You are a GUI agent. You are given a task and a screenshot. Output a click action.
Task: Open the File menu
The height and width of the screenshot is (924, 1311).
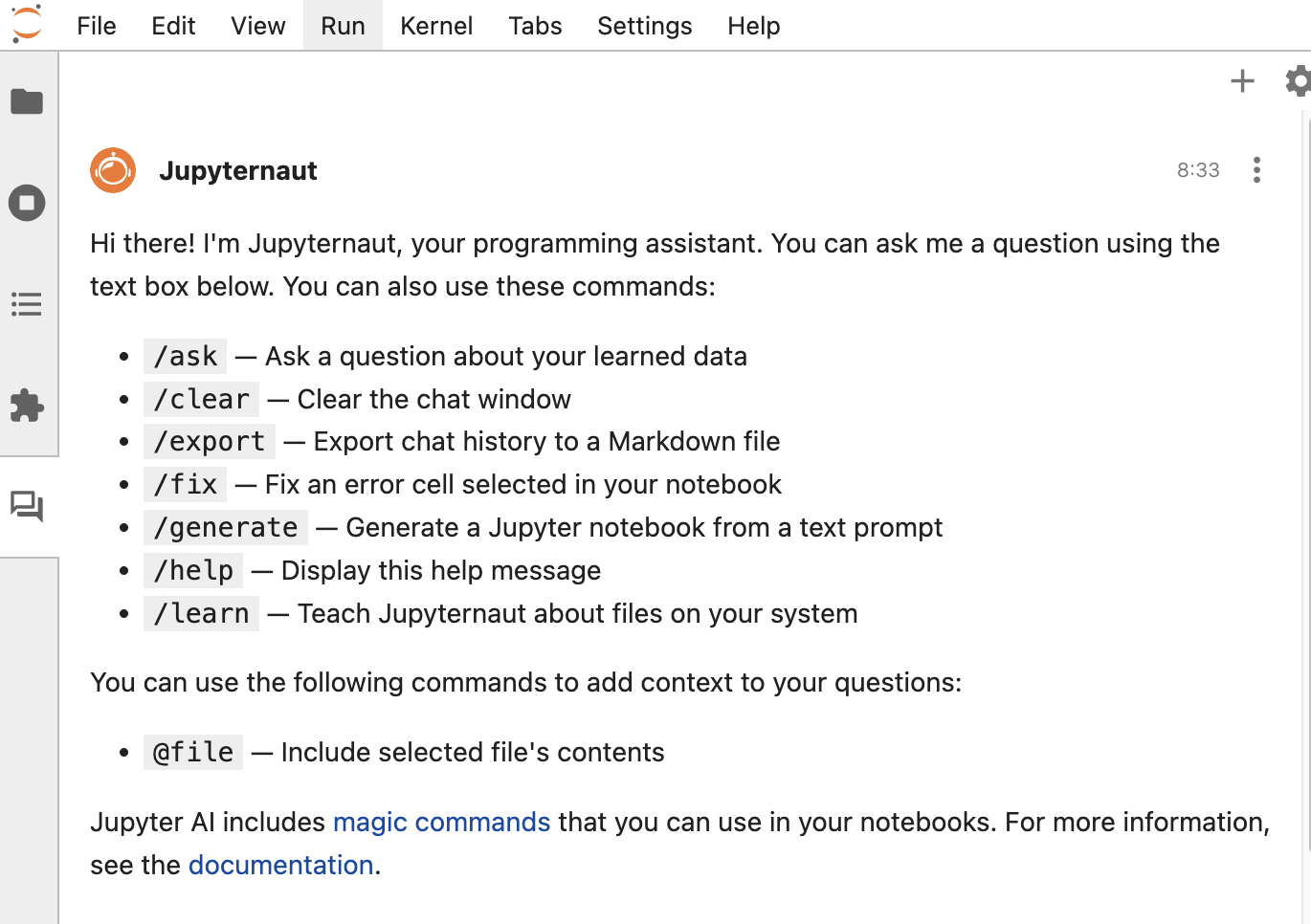97,26
